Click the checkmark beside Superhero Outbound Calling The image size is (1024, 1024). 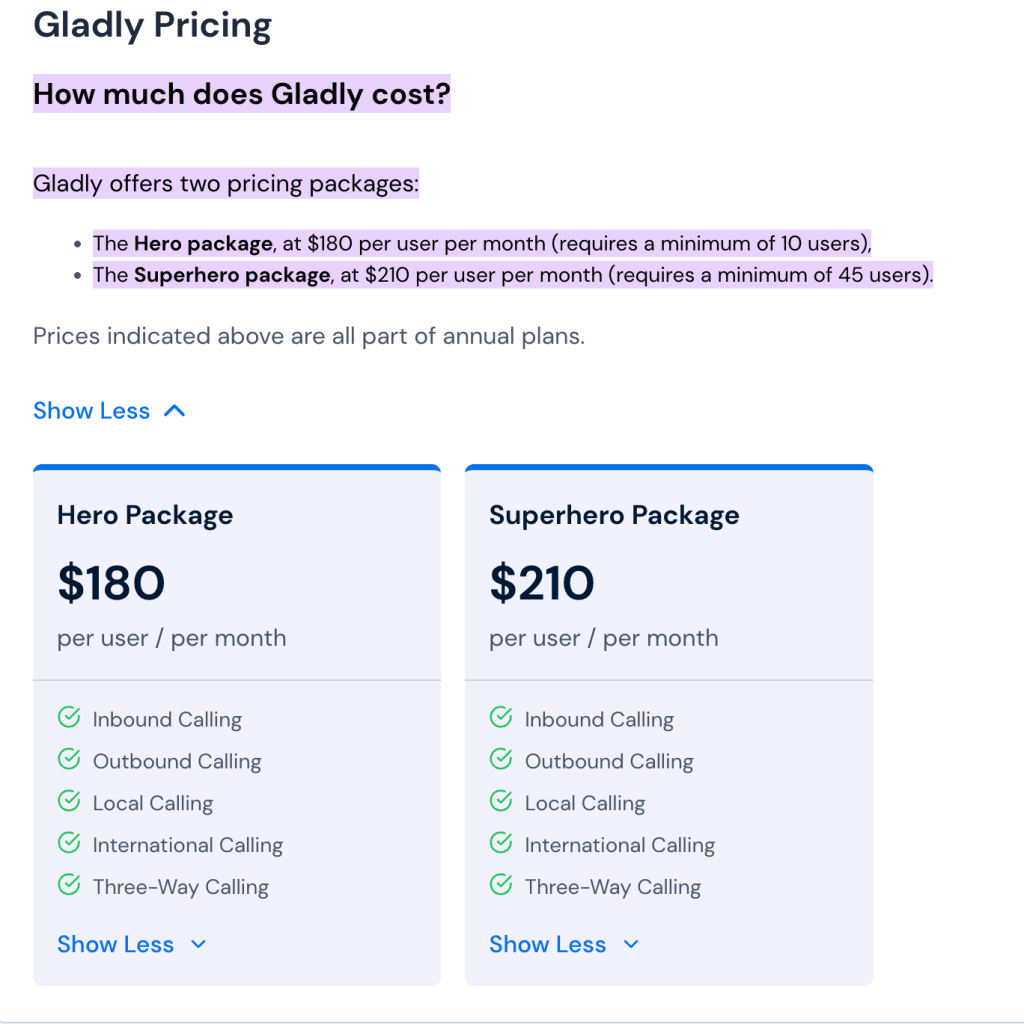pos(500,759)
